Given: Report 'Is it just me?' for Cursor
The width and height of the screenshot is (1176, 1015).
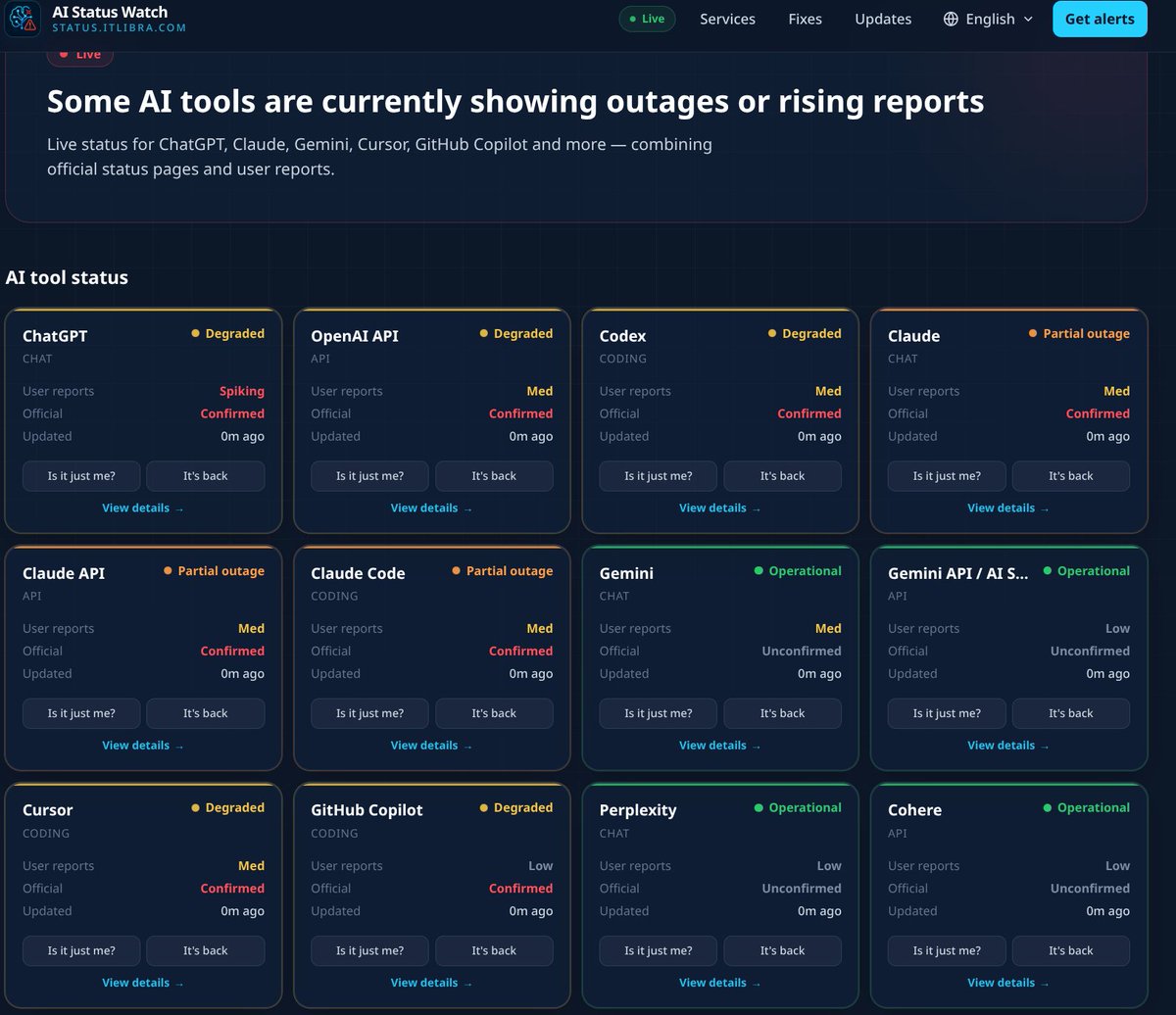Looking at the screenshot, I should (x=81, y=950).
